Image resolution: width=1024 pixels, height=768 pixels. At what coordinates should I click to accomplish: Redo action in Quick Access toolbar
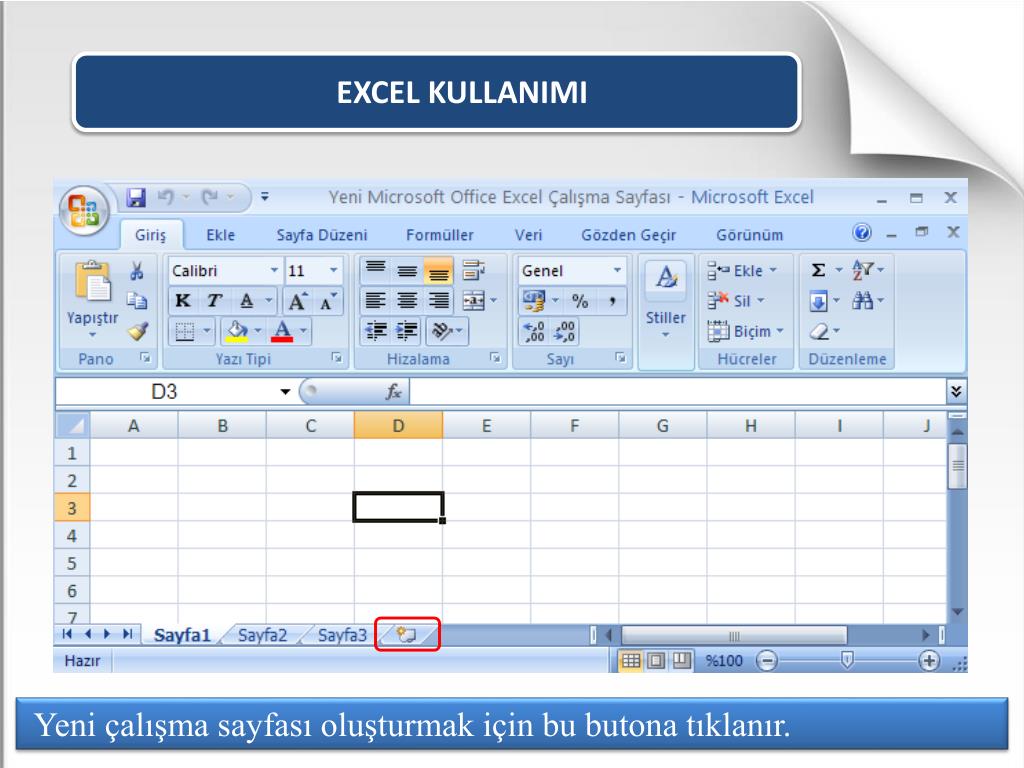(210, 197)
